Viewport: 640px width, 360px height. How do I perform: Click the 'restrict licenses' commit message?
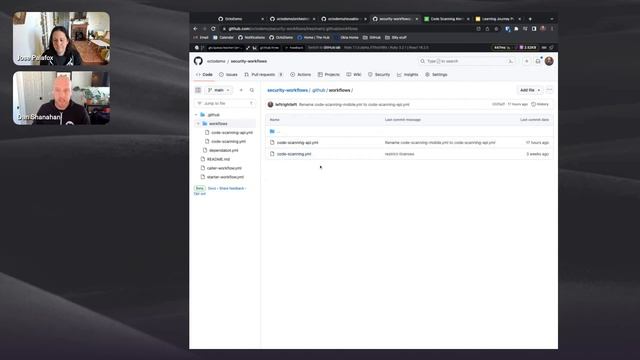click(x=399, y=154)
